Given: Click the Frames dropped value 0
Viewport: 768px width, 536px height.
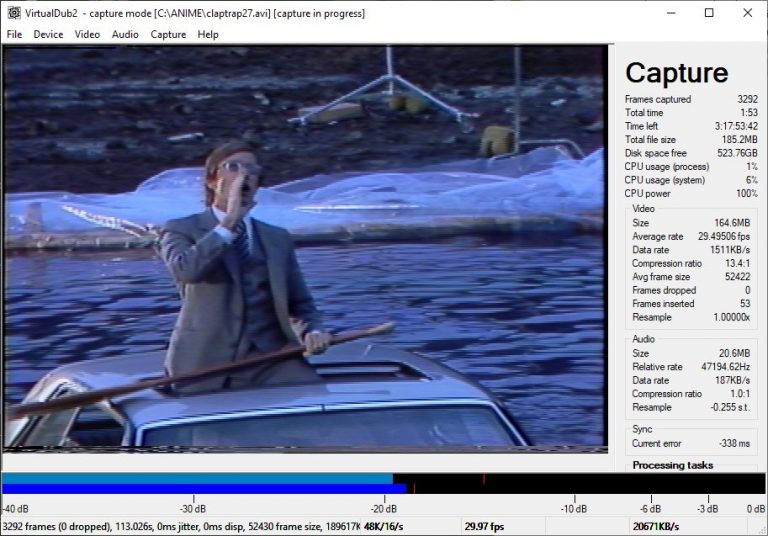Looking at the screenshot, I should [747, 290].
